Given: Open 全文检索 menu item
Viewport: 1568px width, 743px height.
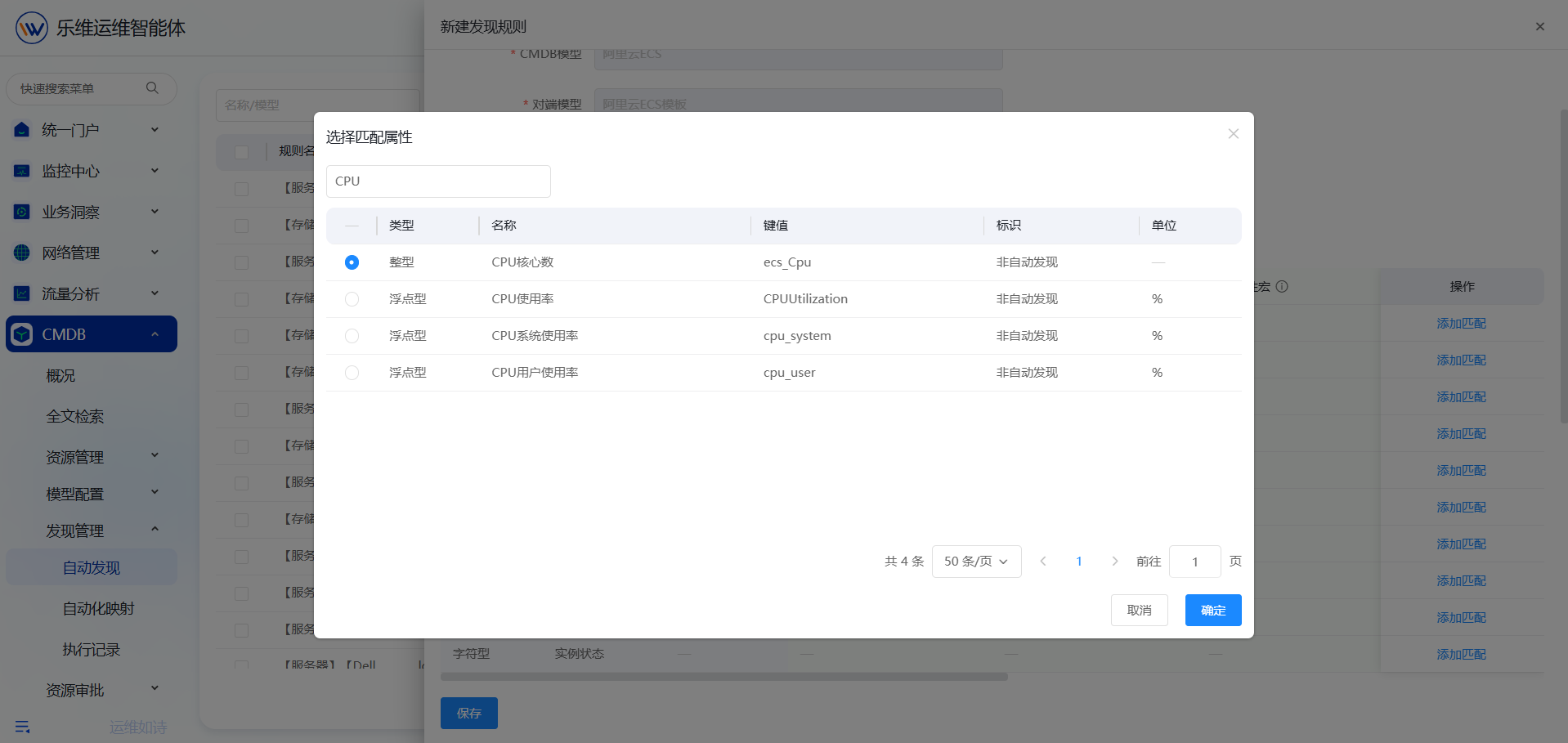Looking at the screenshot, I should (x=74, y=417).
